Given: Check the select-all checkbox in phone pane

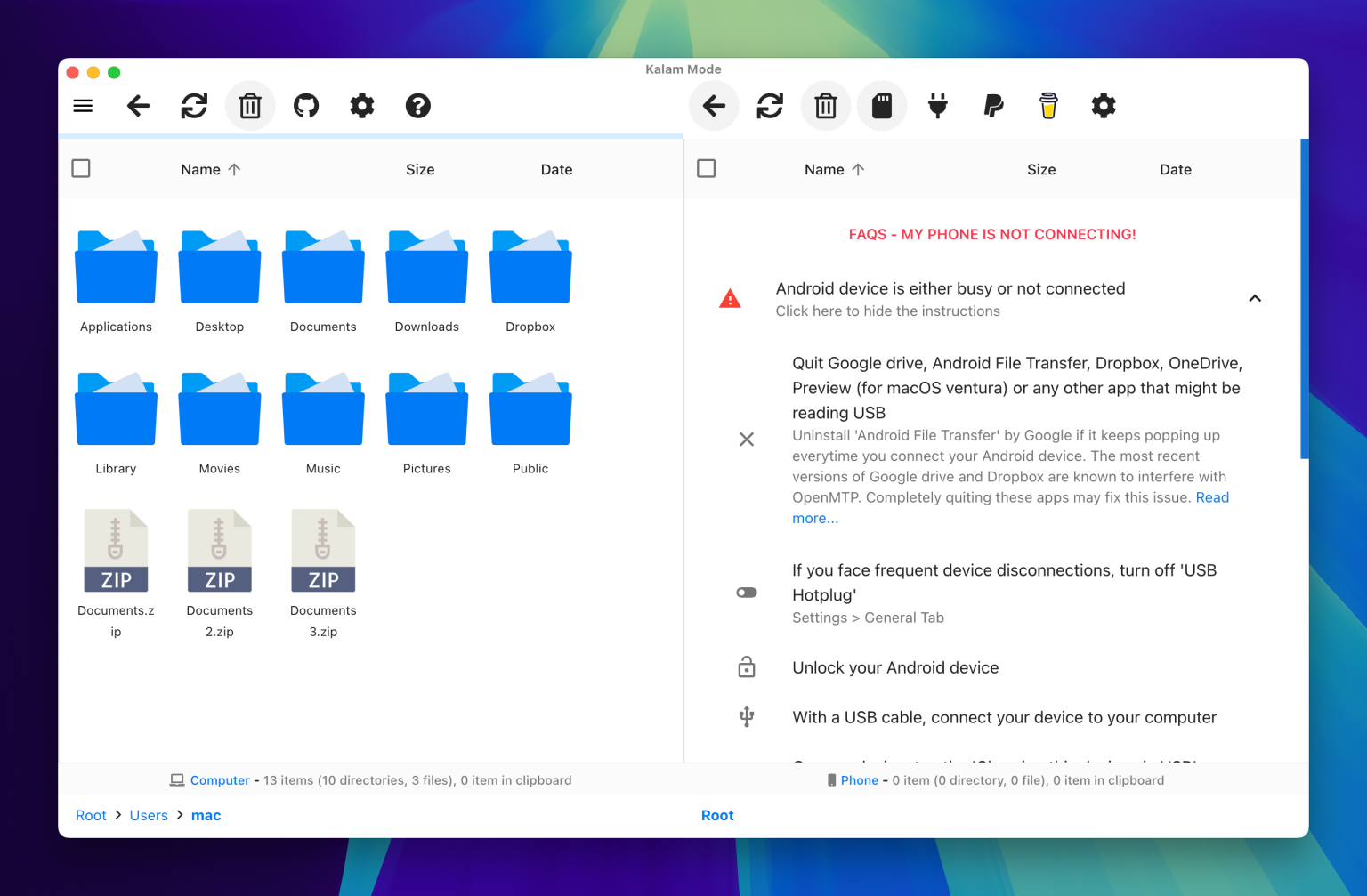Looking at the screenshot, I should [706, 167].
